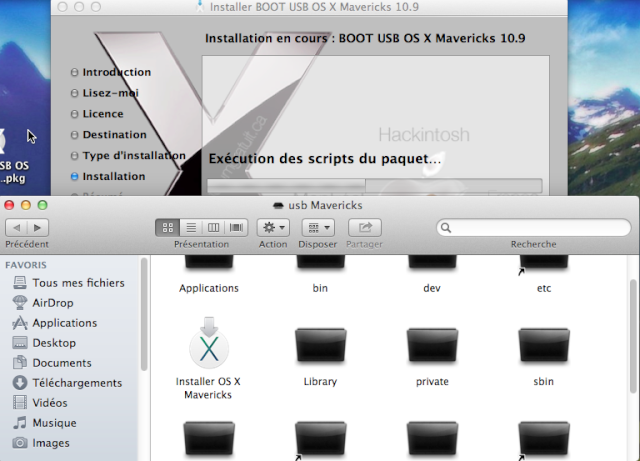Open Documents in the sidebar
The width and height of the screenshot is (640, 461).
(52, 363)
